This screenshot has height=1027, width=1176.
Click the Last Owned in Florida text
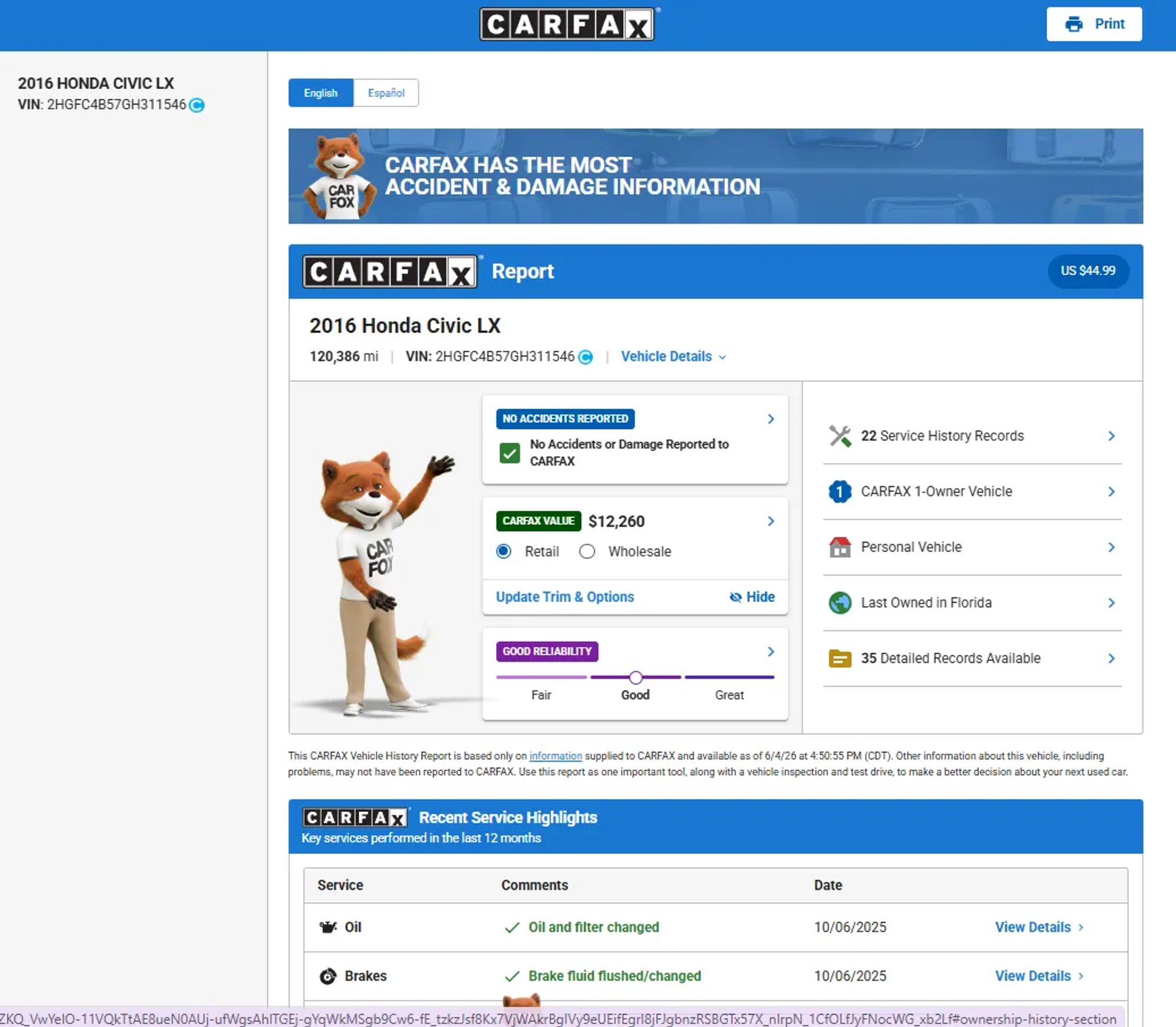tap(927, 603)
